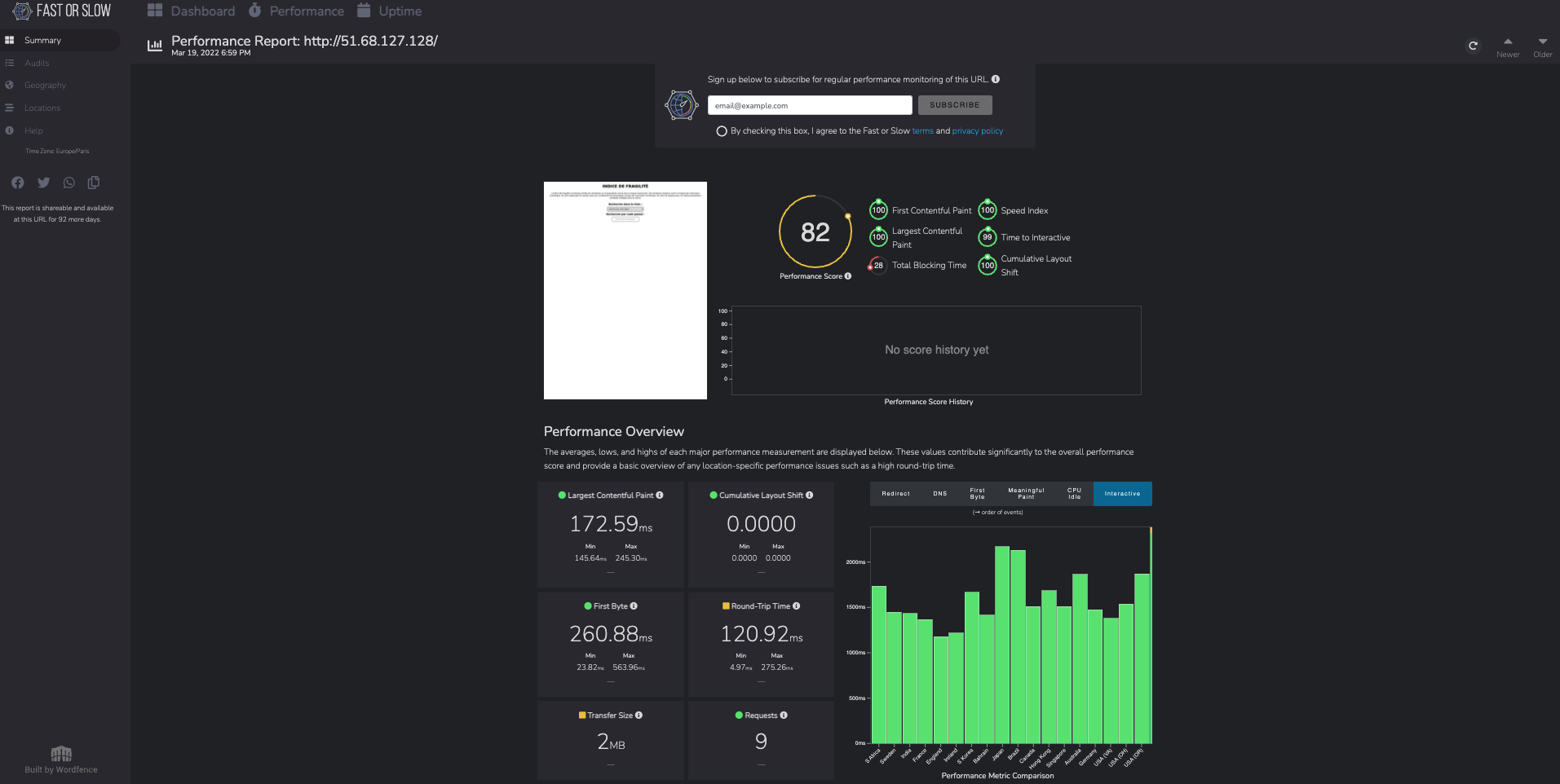The height and width of the screenshot is (784, 1560).
Task: Select the CPU Idle metric tab
Action: click(1075, 494)
